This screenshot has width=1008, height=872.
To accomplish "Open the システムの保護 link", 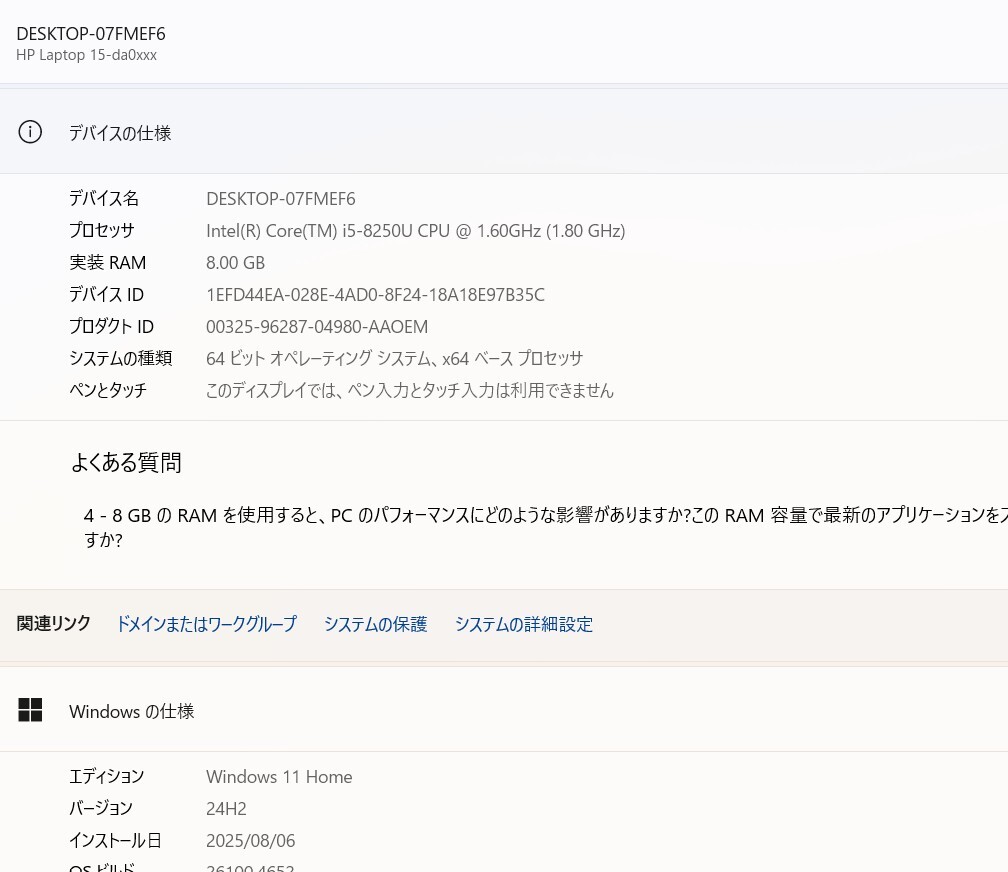I will pyautogui.click(x=375, y=624).
